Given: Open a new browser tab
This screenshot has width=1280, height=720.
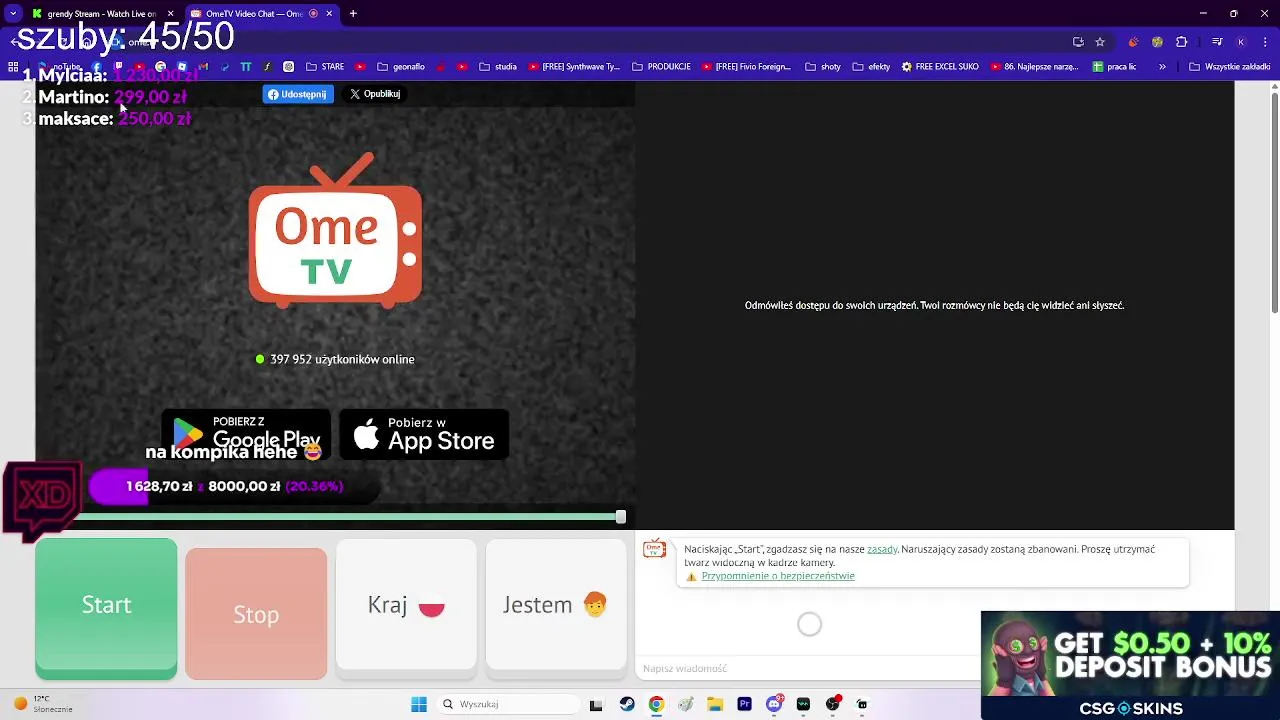Looking at the screenshot, I should click(353, 14).
